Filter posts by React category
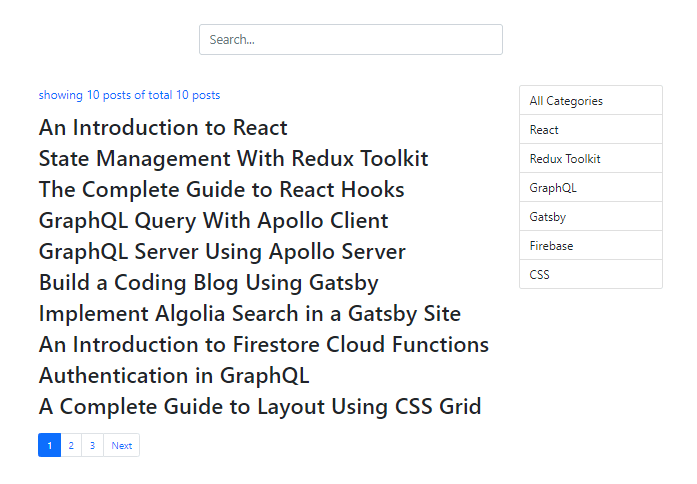This screenshot has width=697, height=484. click(590, 130)
